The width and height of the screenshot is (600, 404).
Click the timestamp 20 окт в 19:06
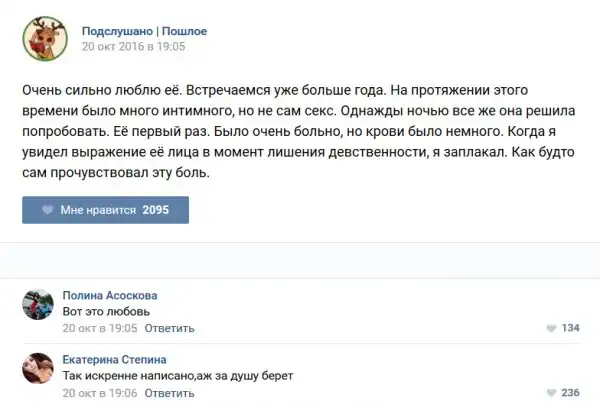click(x=98, y=393)
